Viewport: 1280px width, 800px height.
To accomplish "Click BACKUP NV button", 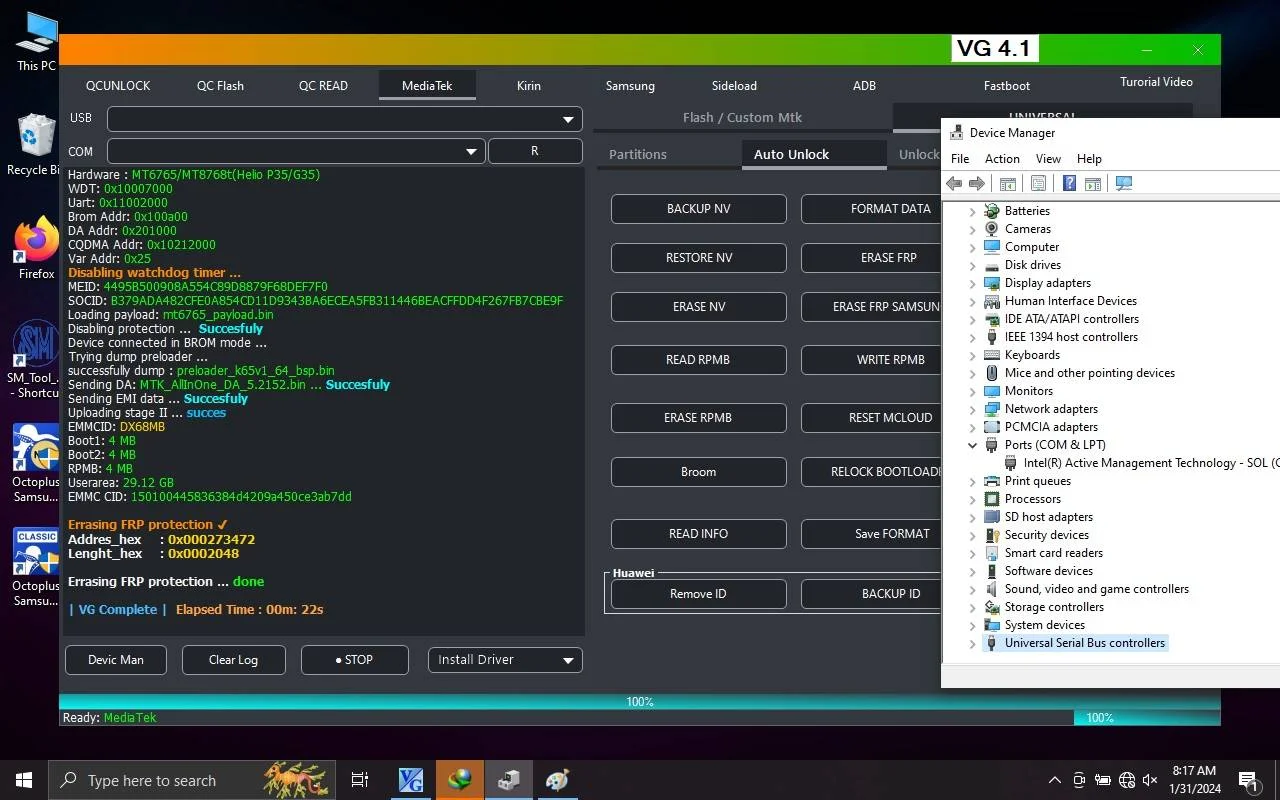I will coord(699,209).
